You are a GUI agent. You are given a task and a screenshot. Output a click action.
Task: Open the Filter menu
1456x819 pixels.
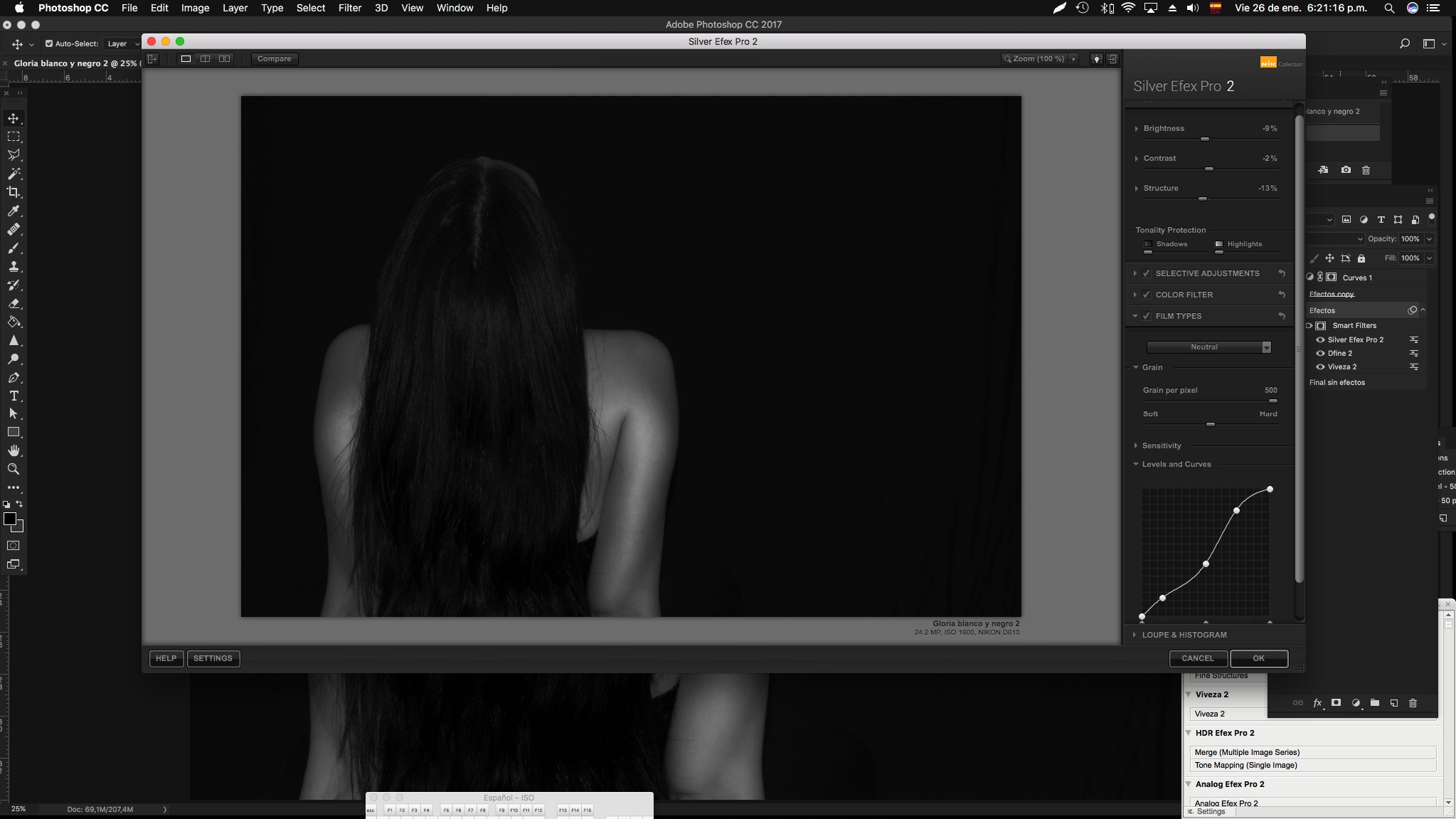(x=350, y=8)
